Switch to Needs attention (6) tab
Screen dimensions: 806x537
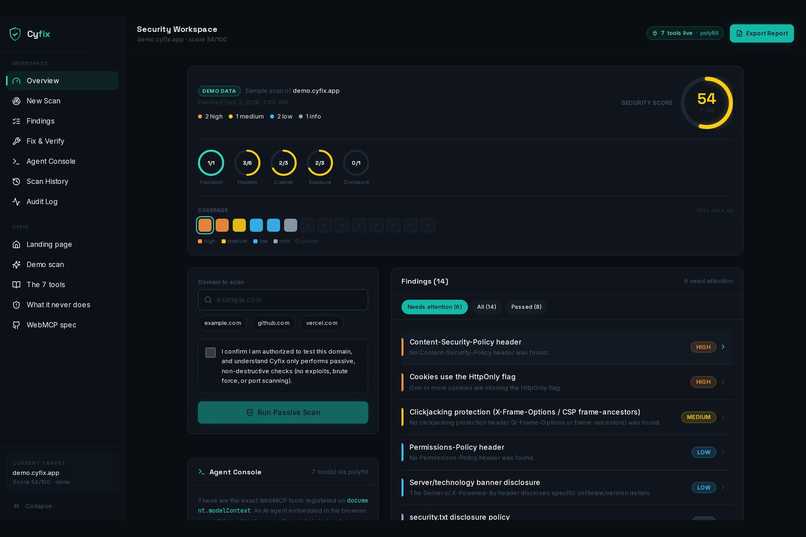pos(434,307)
